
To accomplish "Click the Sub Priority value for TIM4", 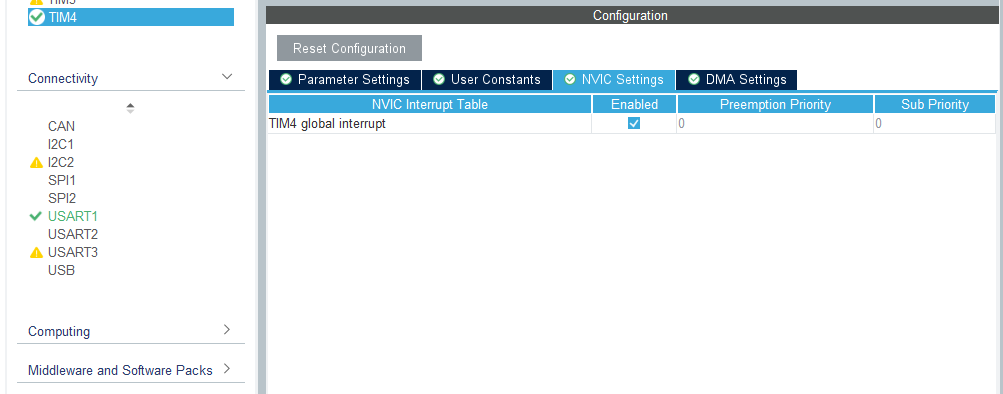I will [x=935, y=123].
